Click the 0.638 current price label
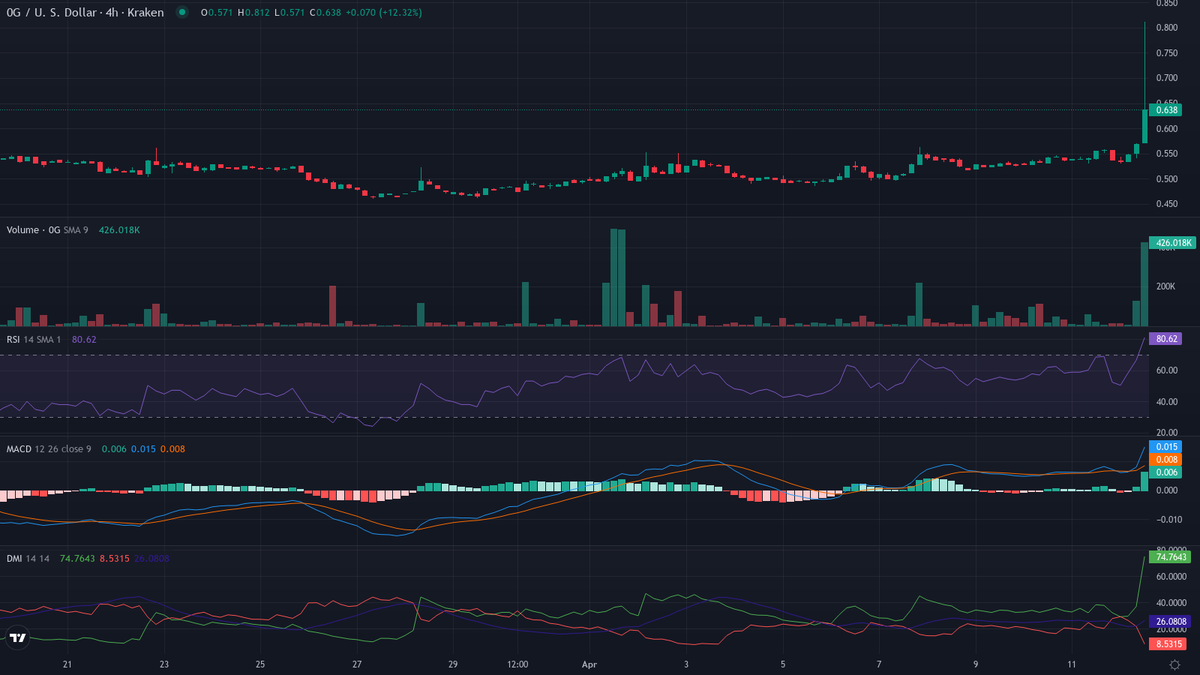This screenshot has width=1200, height=675. point(1166,110)
